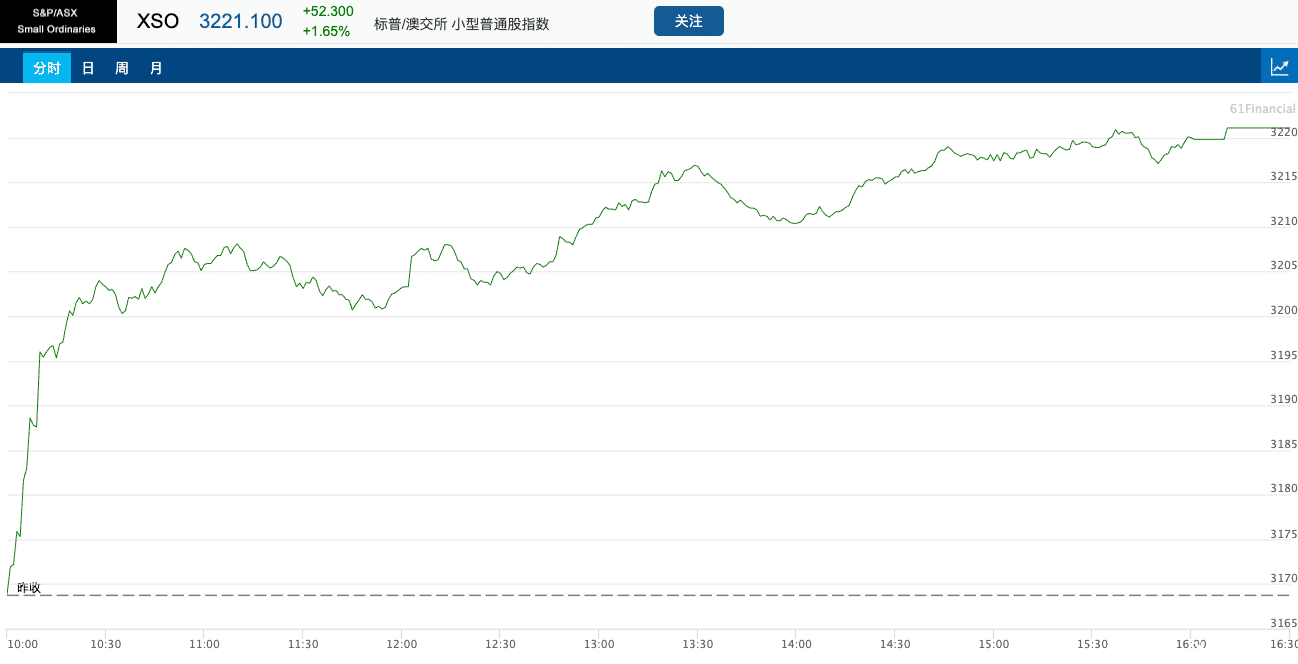1298x664 pixels.
Task: Click the 3205 price axis label
Action: coord(1284,265)
